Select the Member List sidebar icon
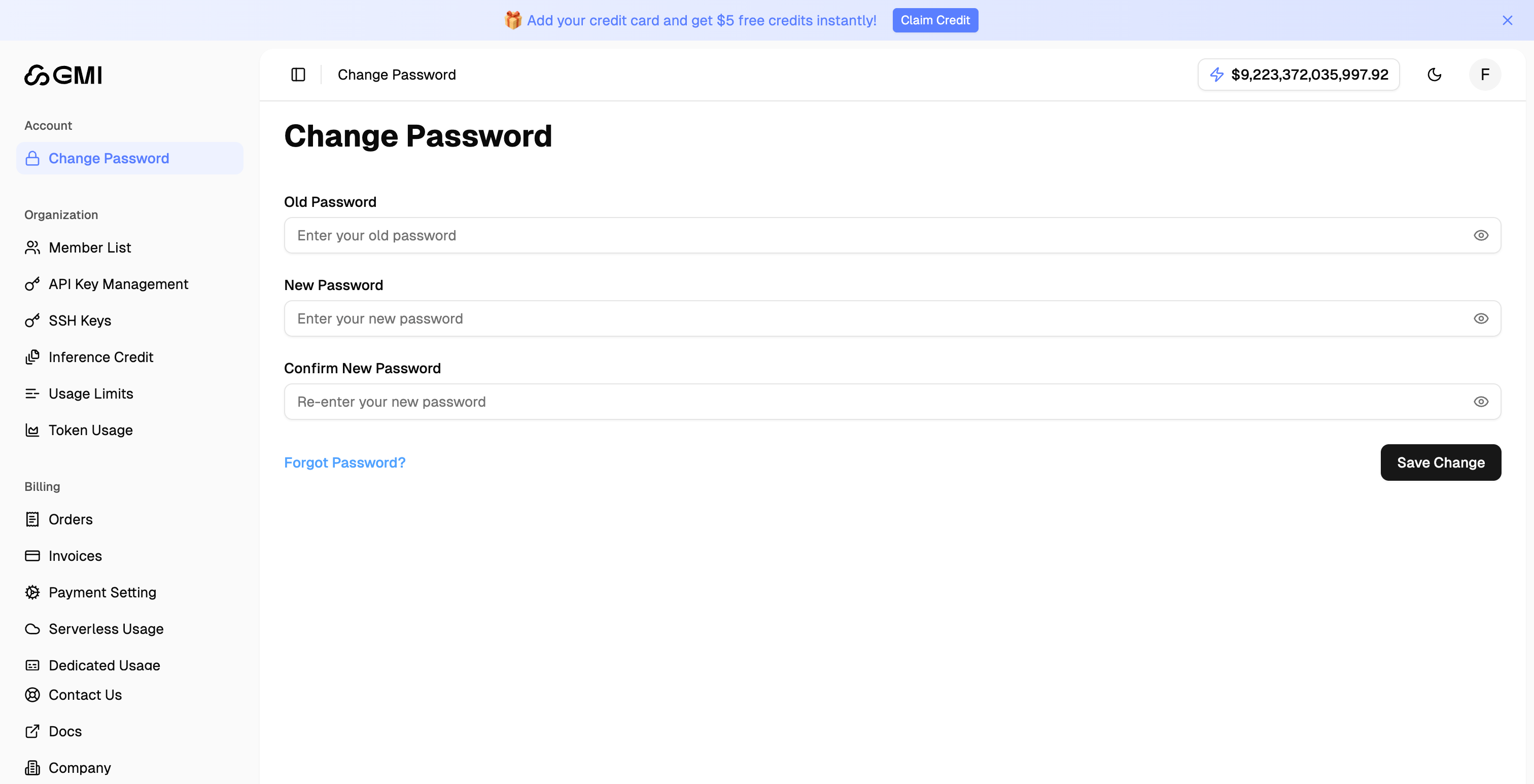The width and height of the screenshot is (1534, 784). [x=33, y=247]
